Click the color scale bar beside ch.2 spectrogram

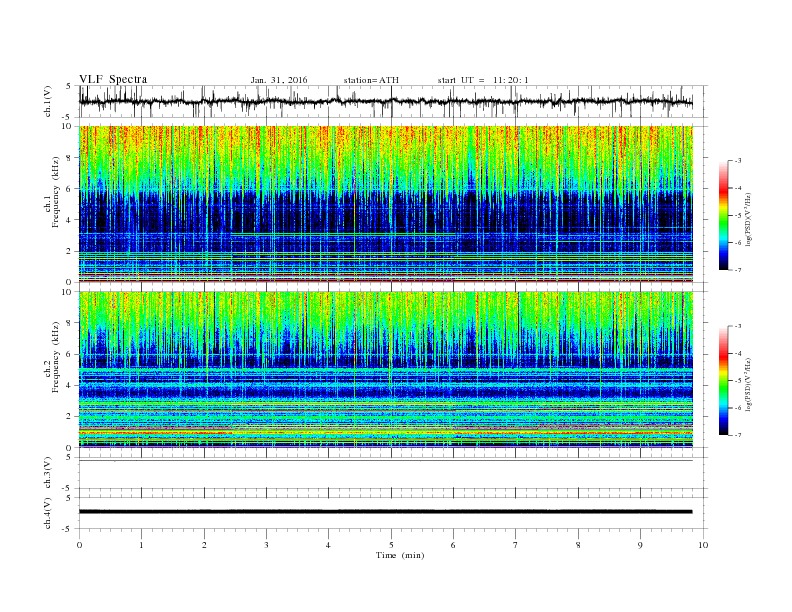click(x=724, y=381)
